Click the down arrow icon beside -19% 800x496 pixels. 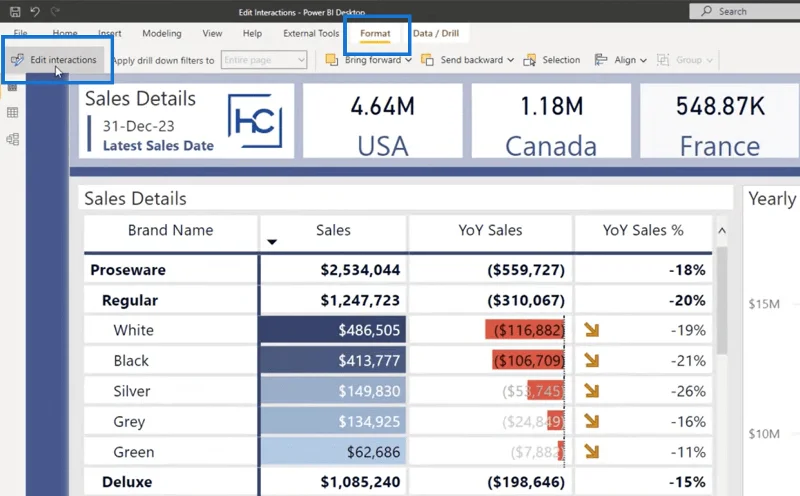point(592,330)
